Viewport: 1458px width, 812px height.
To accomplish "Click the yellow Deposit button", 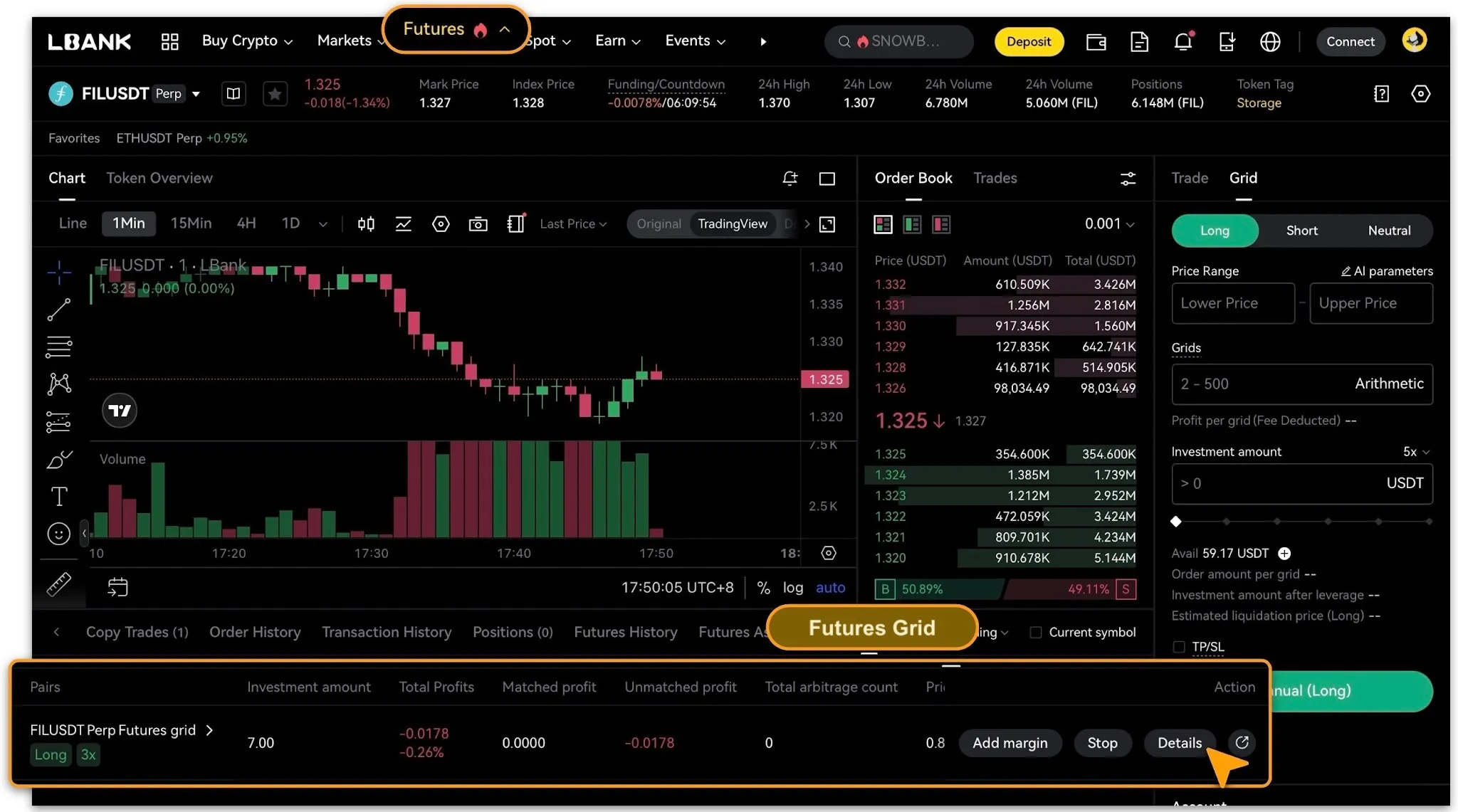I will click(x=1028, y=41).
